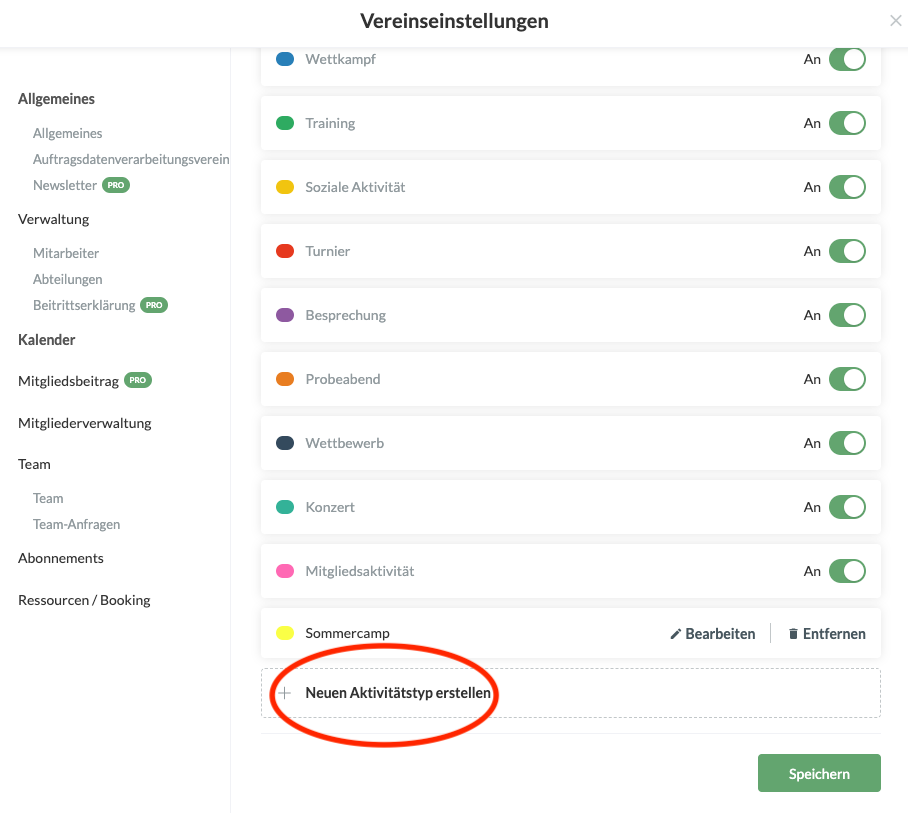The image size is (908, 813).
Task: Click Neuen Aktivitätstyp erstellen
Action: pos(398,693)
